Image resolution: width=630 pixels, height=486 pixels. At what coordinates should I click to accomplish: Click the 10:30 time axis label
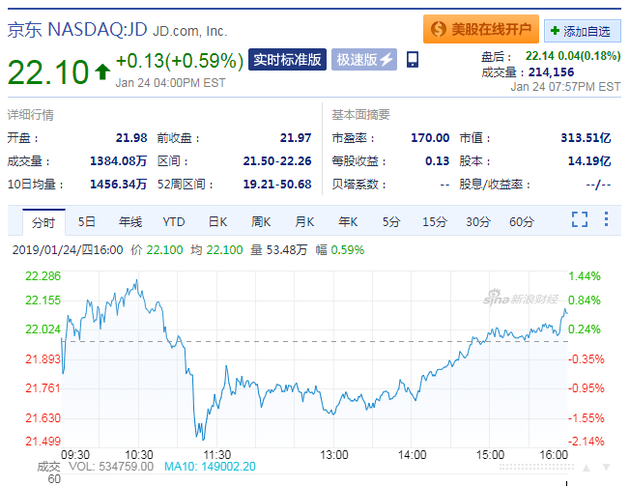coord(139,455)
